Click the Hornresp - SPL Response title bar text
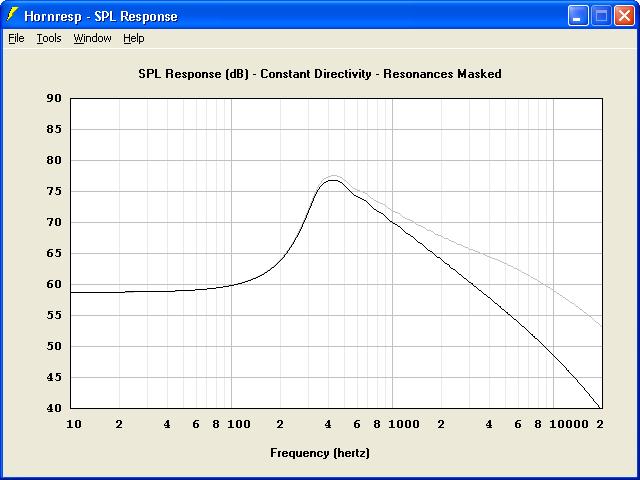 101,16
